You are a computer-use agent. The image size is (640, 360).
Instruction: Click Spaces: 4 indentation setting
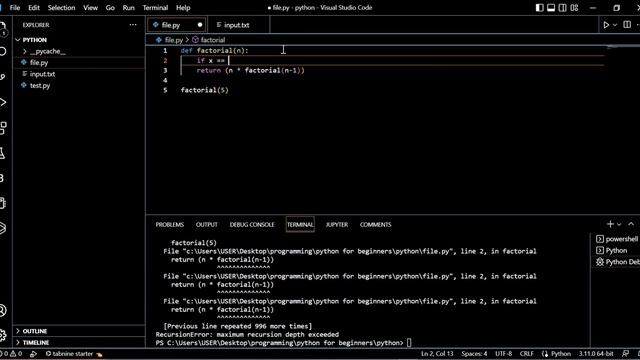pyautogui.click(x=474, y=354)
